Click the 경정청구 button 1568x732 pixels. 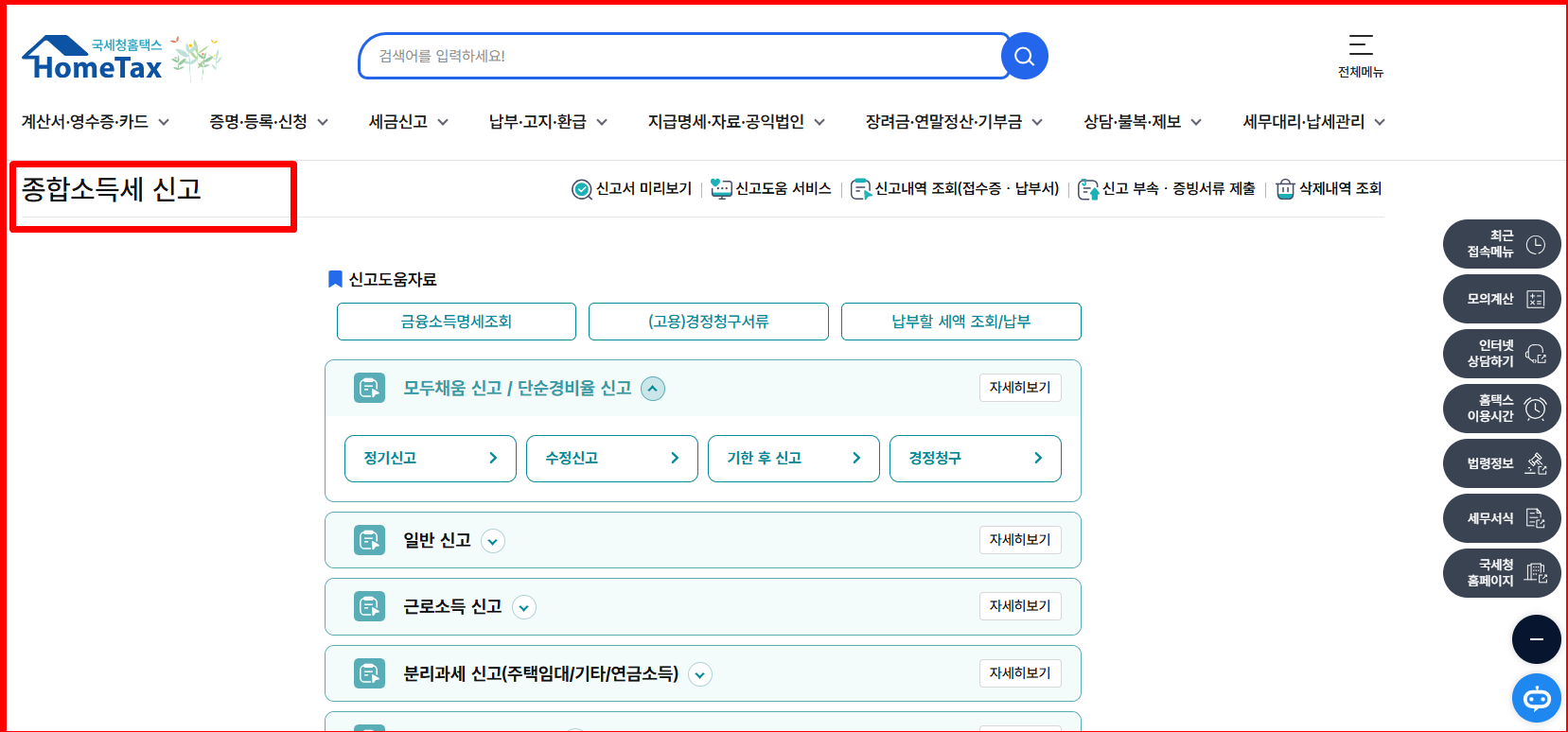click(976, 459)
